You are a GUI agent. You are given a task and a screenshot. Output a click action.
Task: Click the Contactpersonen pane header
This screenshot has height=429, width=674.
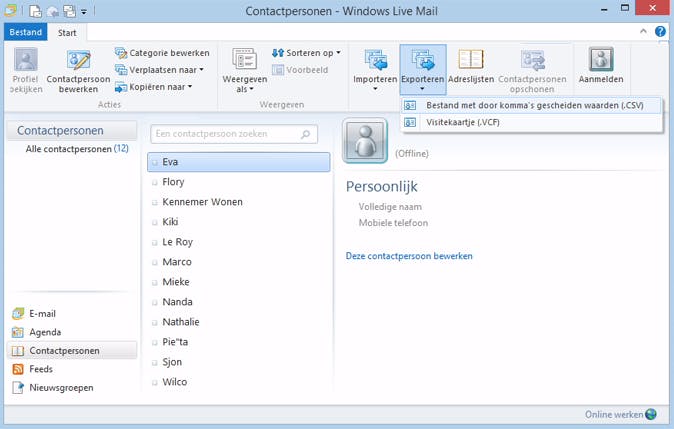(72, 131)
